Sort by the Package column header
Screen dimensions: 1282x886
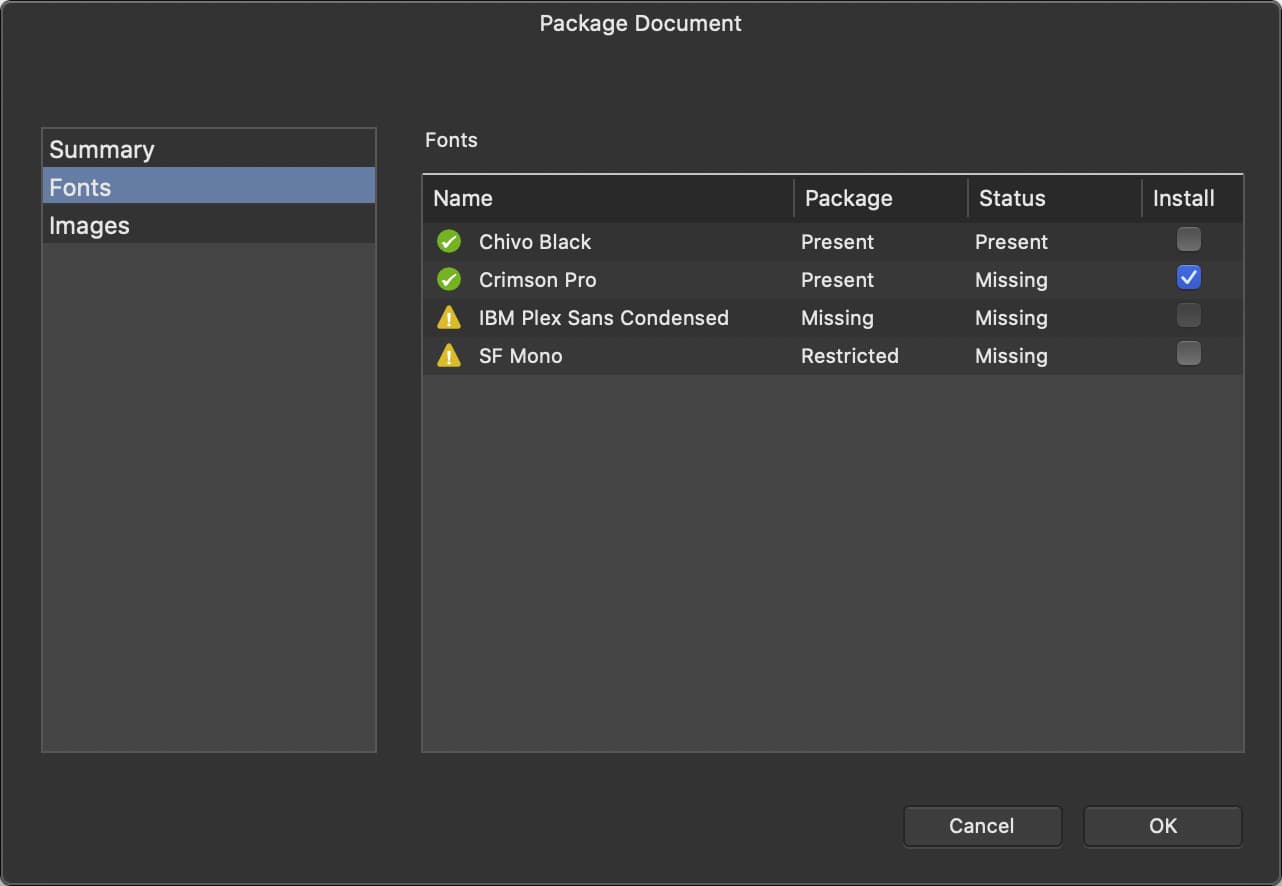click(x=881, y=198)
